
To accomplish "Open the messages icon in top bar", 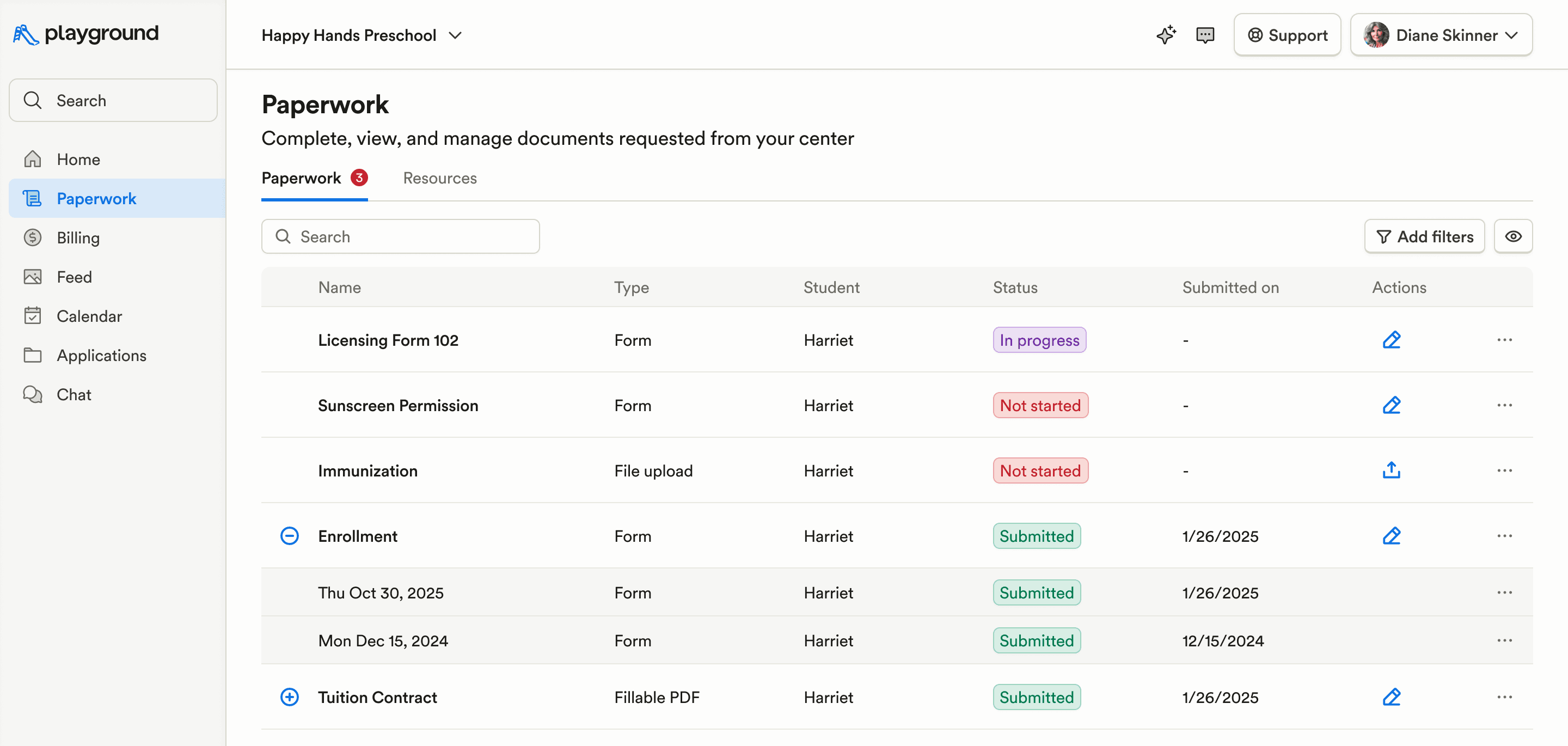I will click(1205, 35).
